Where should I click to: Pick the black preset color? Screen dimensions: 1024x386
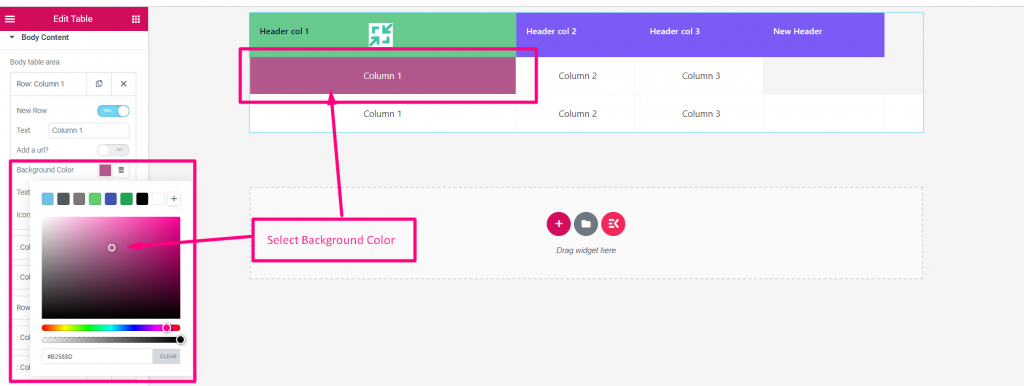point(142,199)
